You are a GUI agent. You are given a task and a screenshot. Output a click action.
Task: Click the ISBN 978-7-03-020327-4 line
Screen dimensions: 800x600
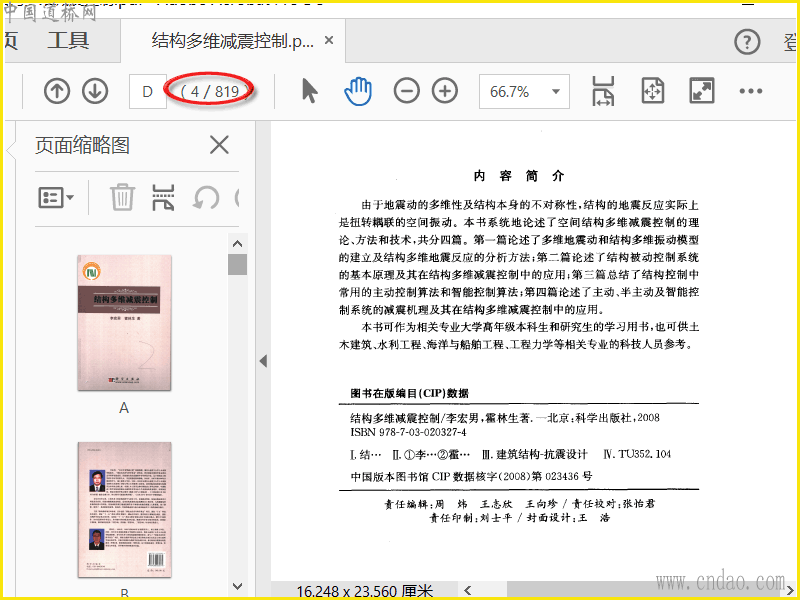pos(408,432)
